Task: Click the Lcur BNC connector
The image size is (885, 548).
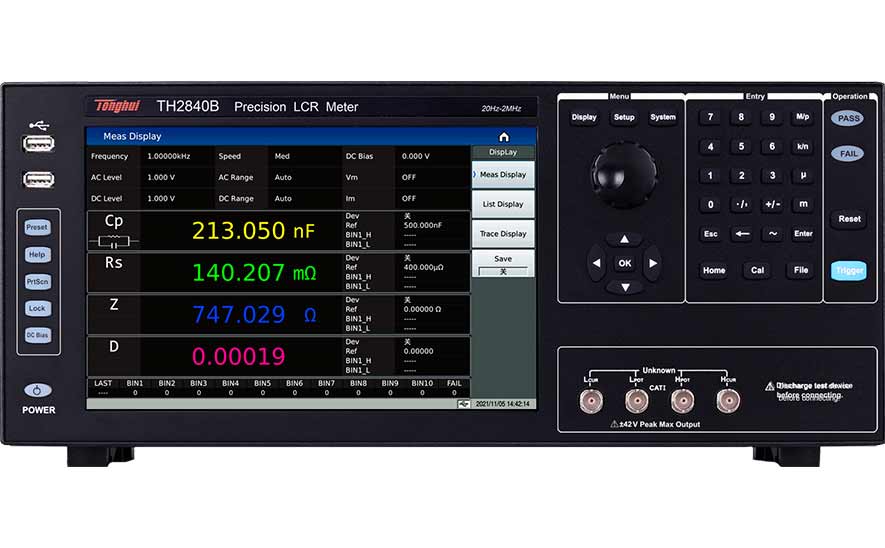Action: pyautogui.click(x=591, y=401)
